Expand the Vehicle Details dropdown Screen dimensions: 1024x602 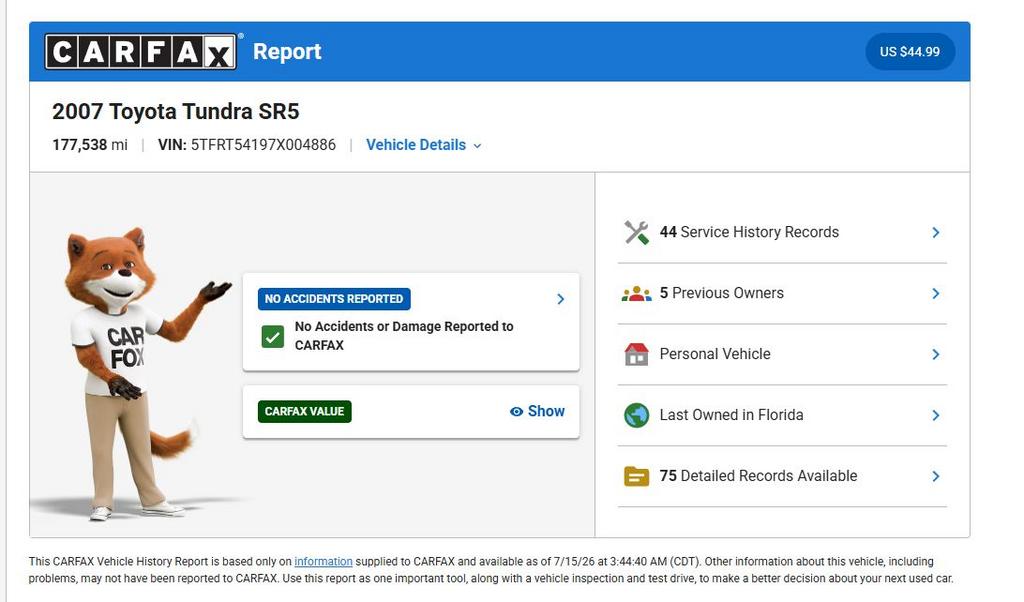pyautogui.click(x=423, y=145)
